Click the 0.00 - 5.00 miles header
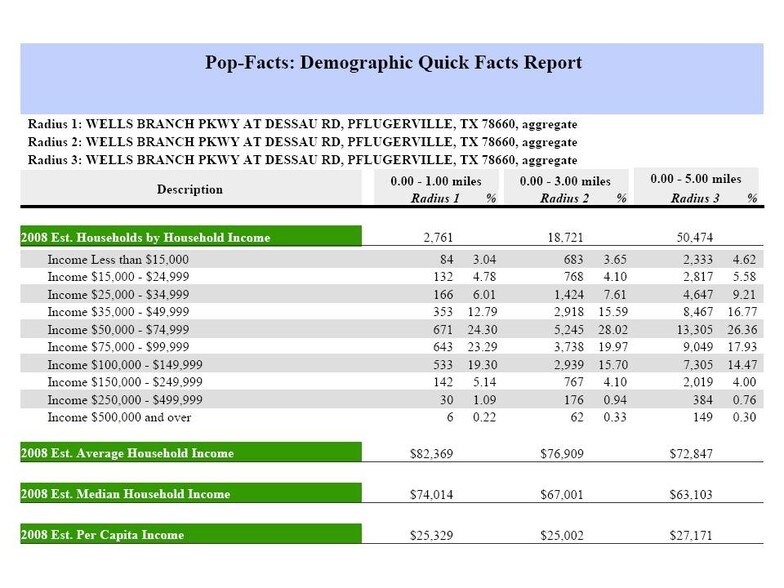Viewport: 784px width, 588px height. point(696,179)
